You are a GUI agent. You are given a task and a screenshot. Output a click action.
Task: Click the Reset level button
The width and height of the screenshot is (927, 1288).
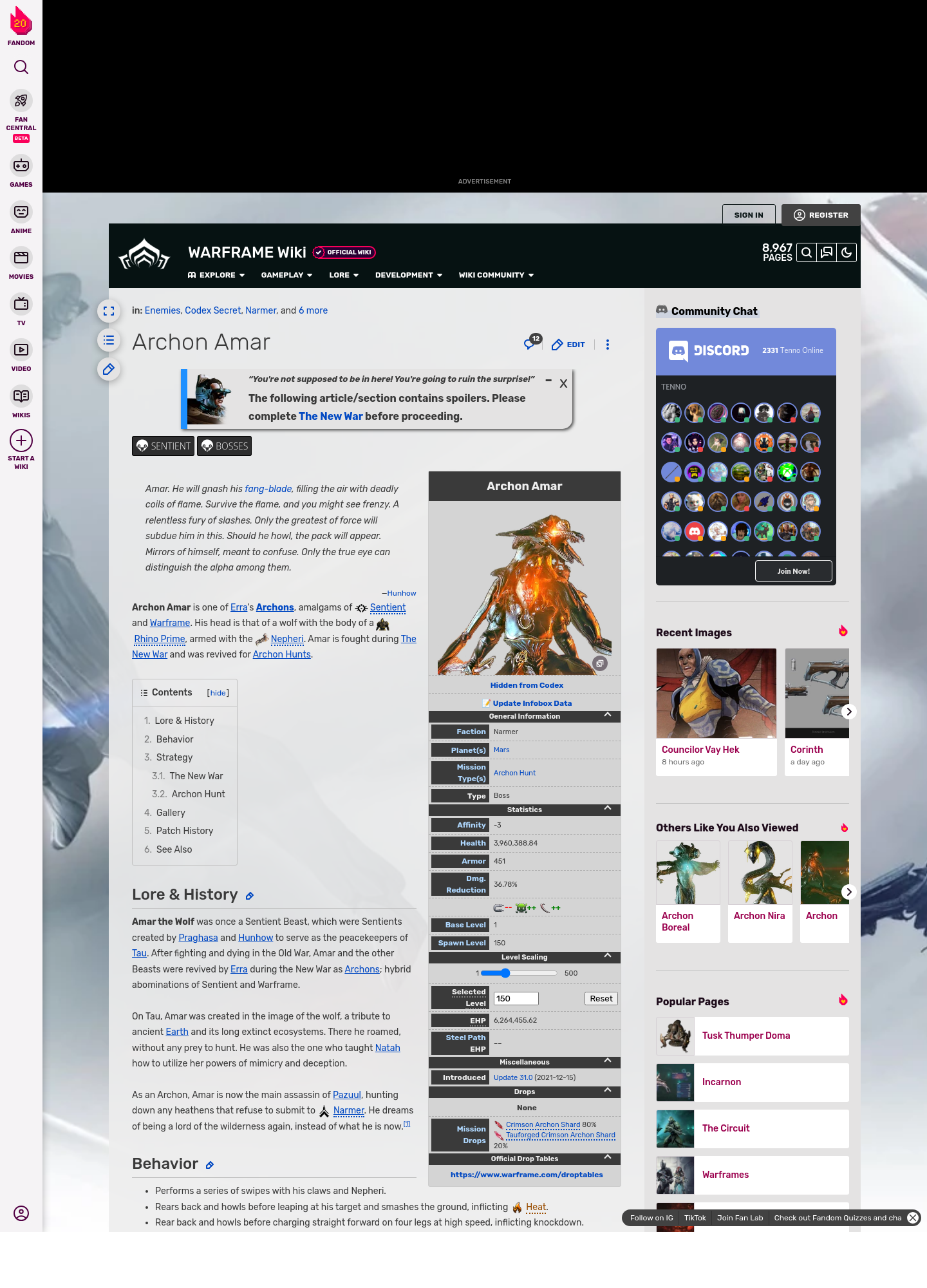(x=601, y=999)
